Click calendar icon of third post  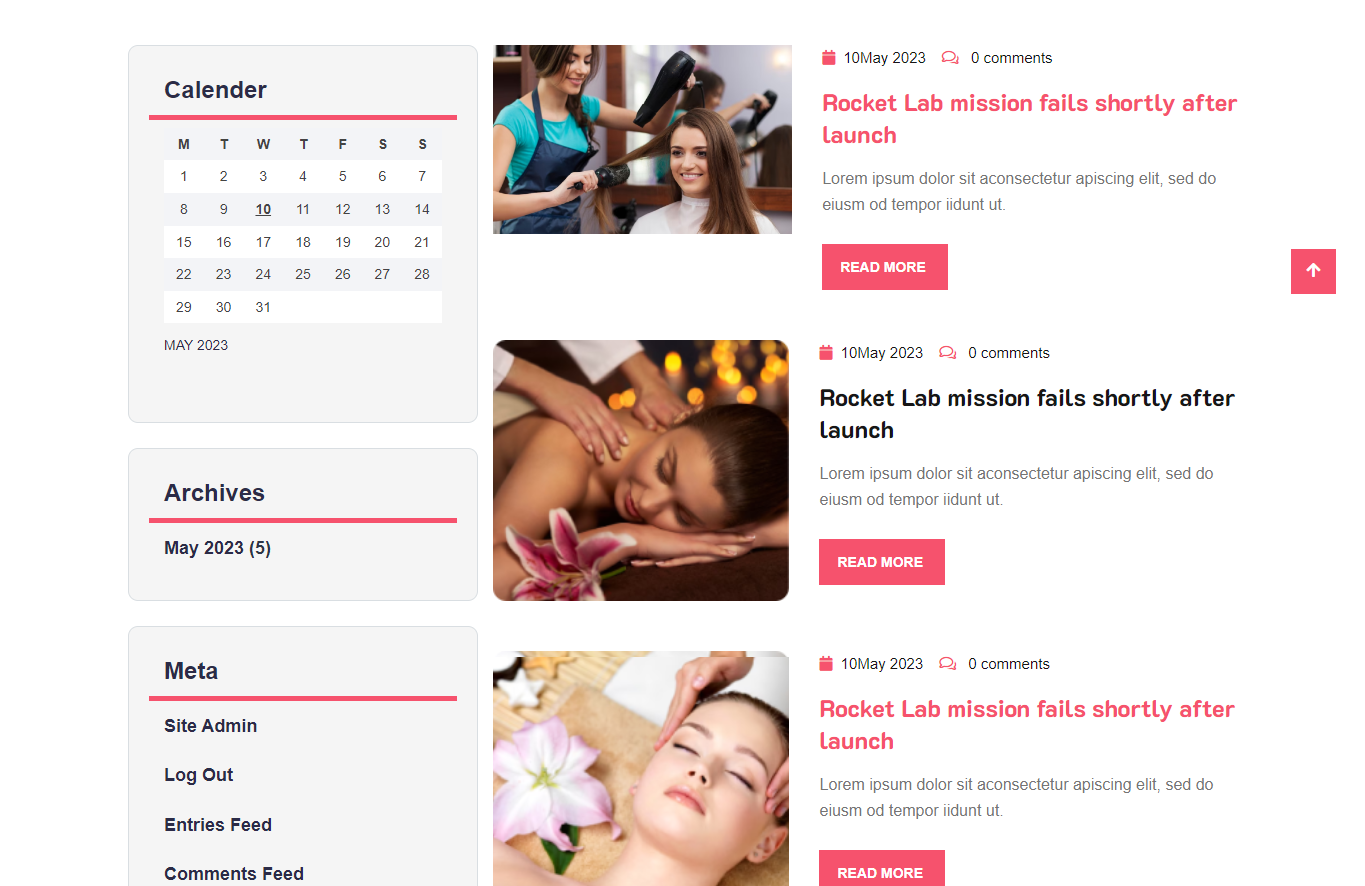pyautogui.click(x=826, y=664)
